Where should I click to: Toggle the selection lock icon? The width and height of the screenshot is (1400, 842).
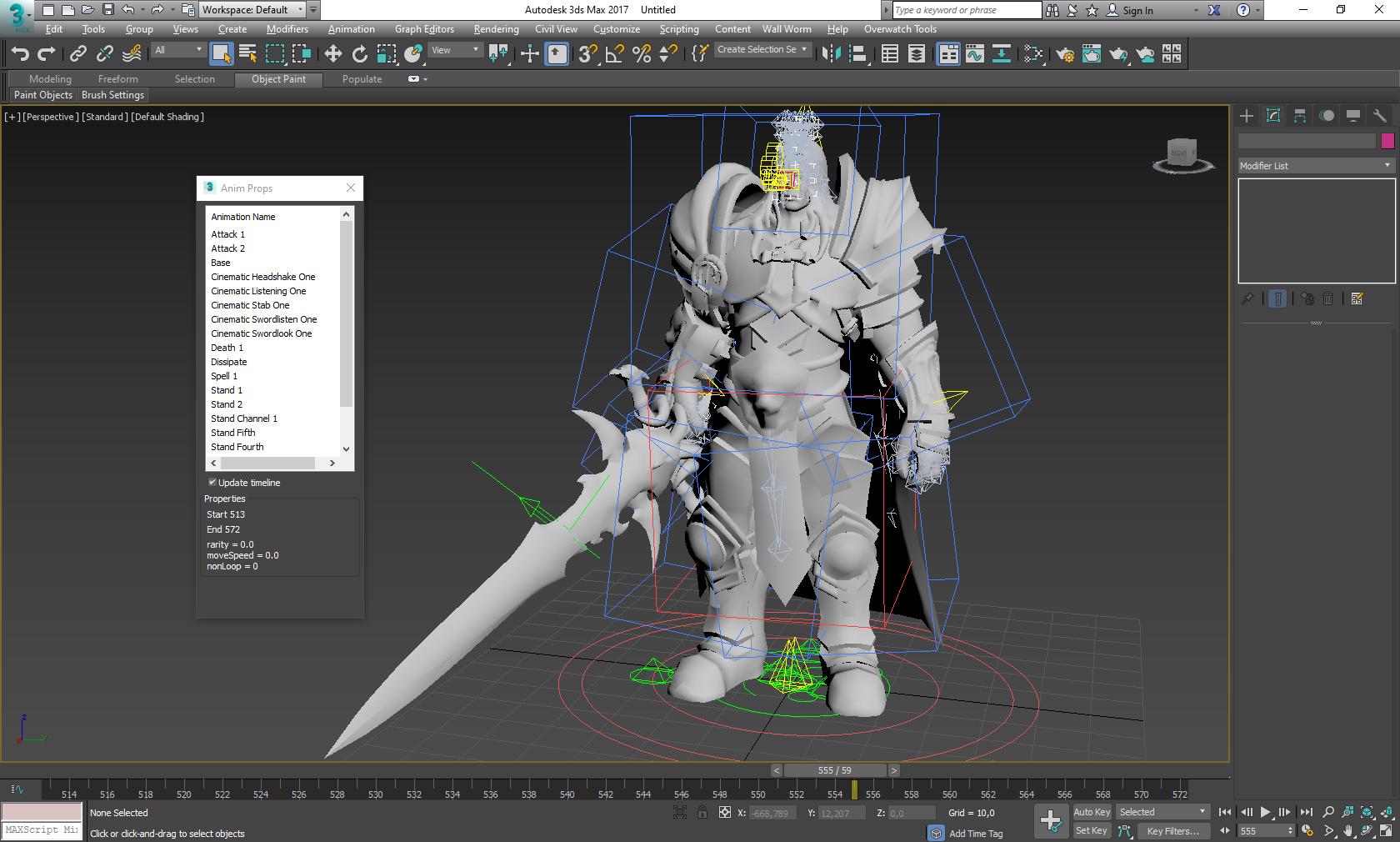point(702,812)
